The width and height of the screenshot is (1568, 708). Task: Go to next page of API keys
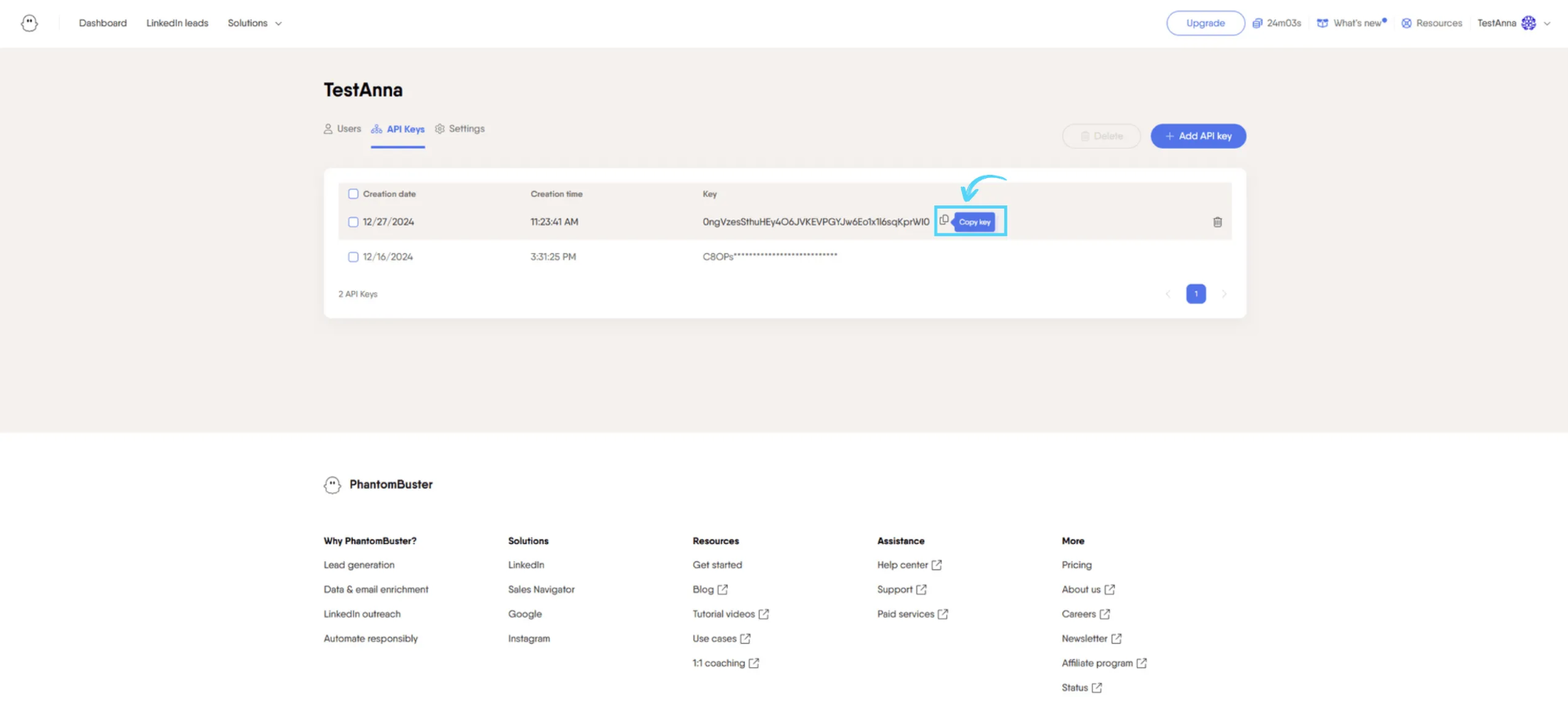point(1224,294)
